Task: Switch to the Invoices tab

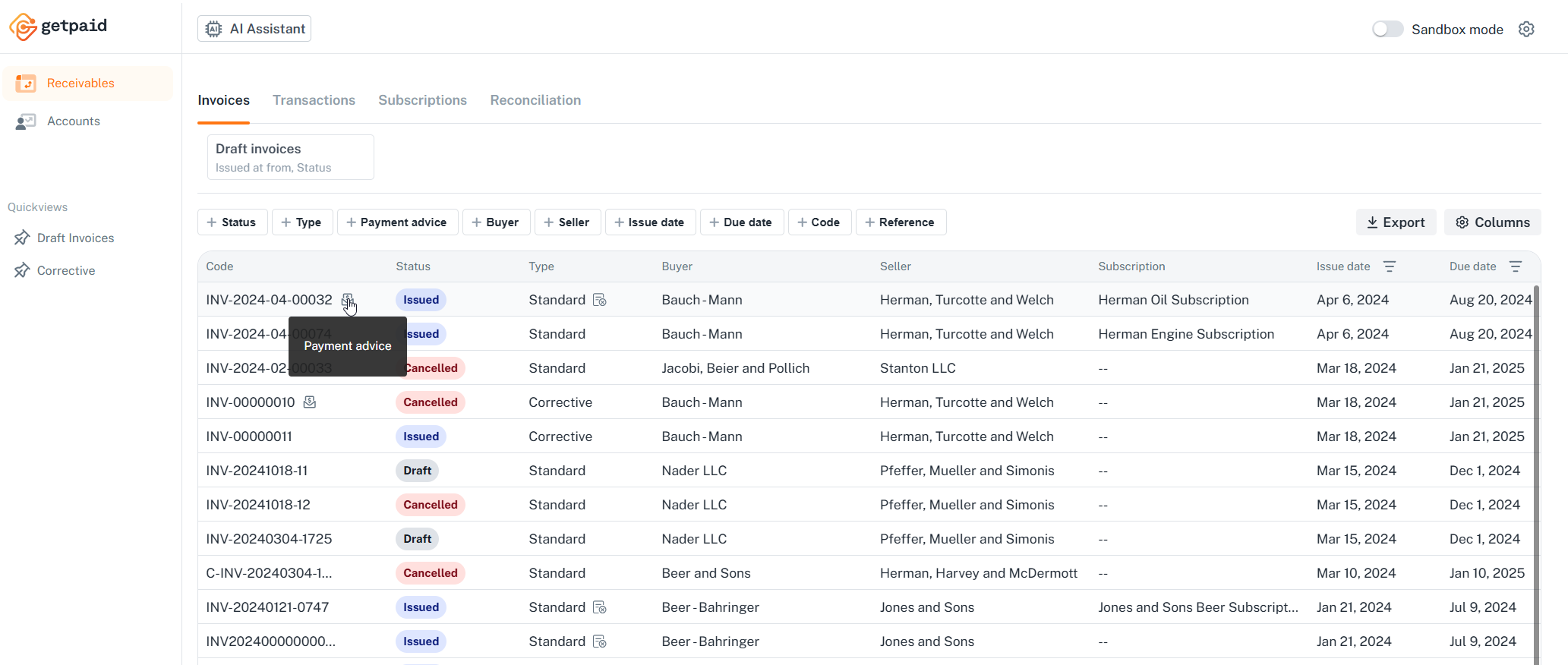Action: click(223, 100)
